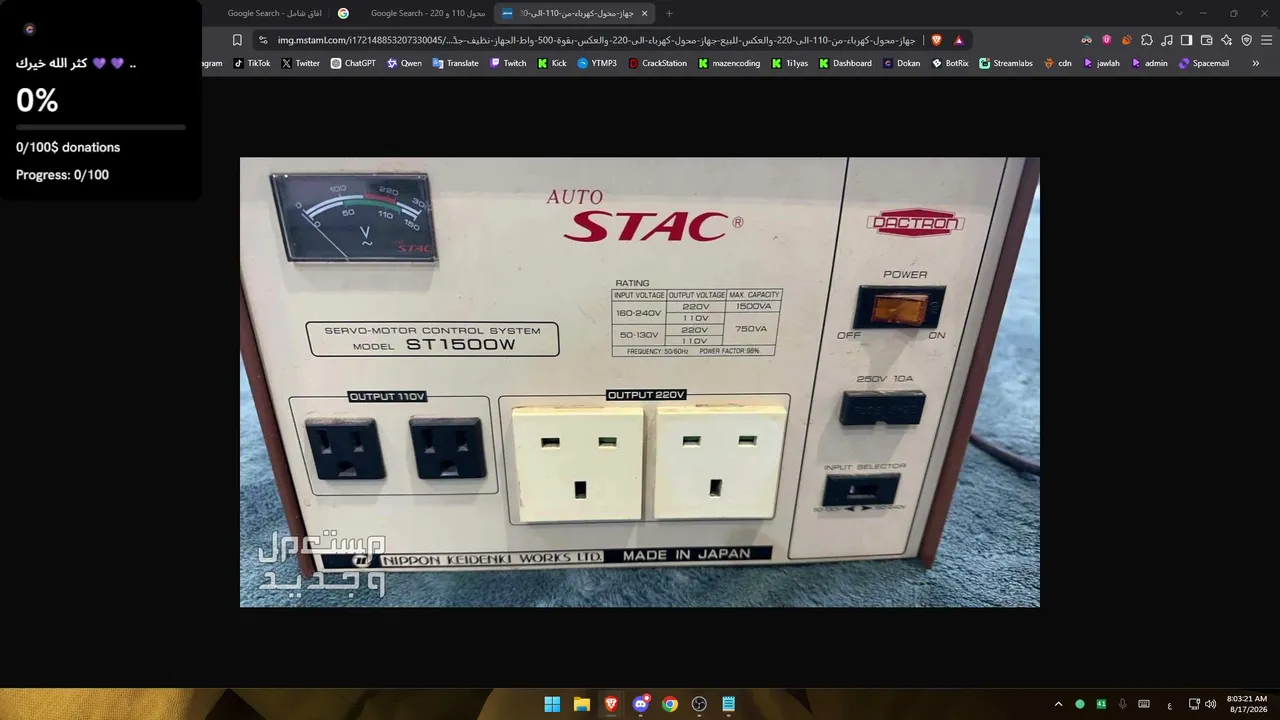The image size is (1280, 720).
Task: Click the donation progress bar in overlay
Action: (101, 127)
